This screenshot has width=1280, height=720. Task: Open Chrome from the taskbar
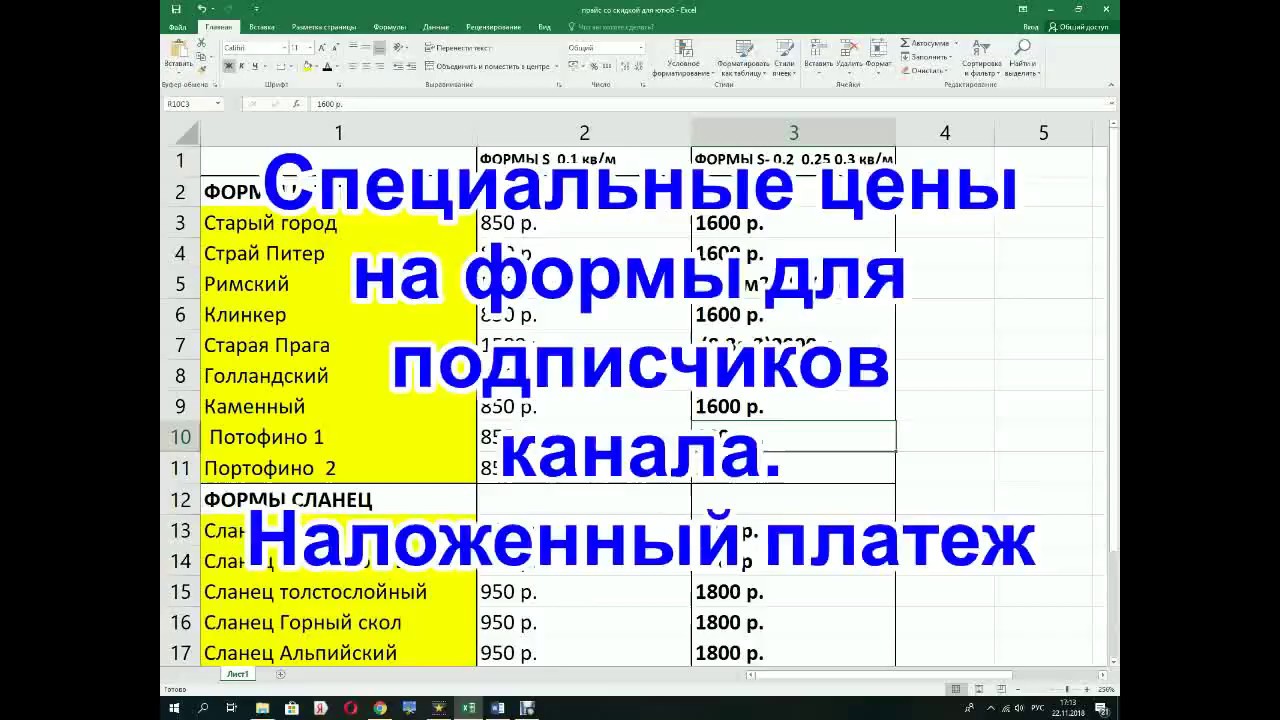coord(380,708)
